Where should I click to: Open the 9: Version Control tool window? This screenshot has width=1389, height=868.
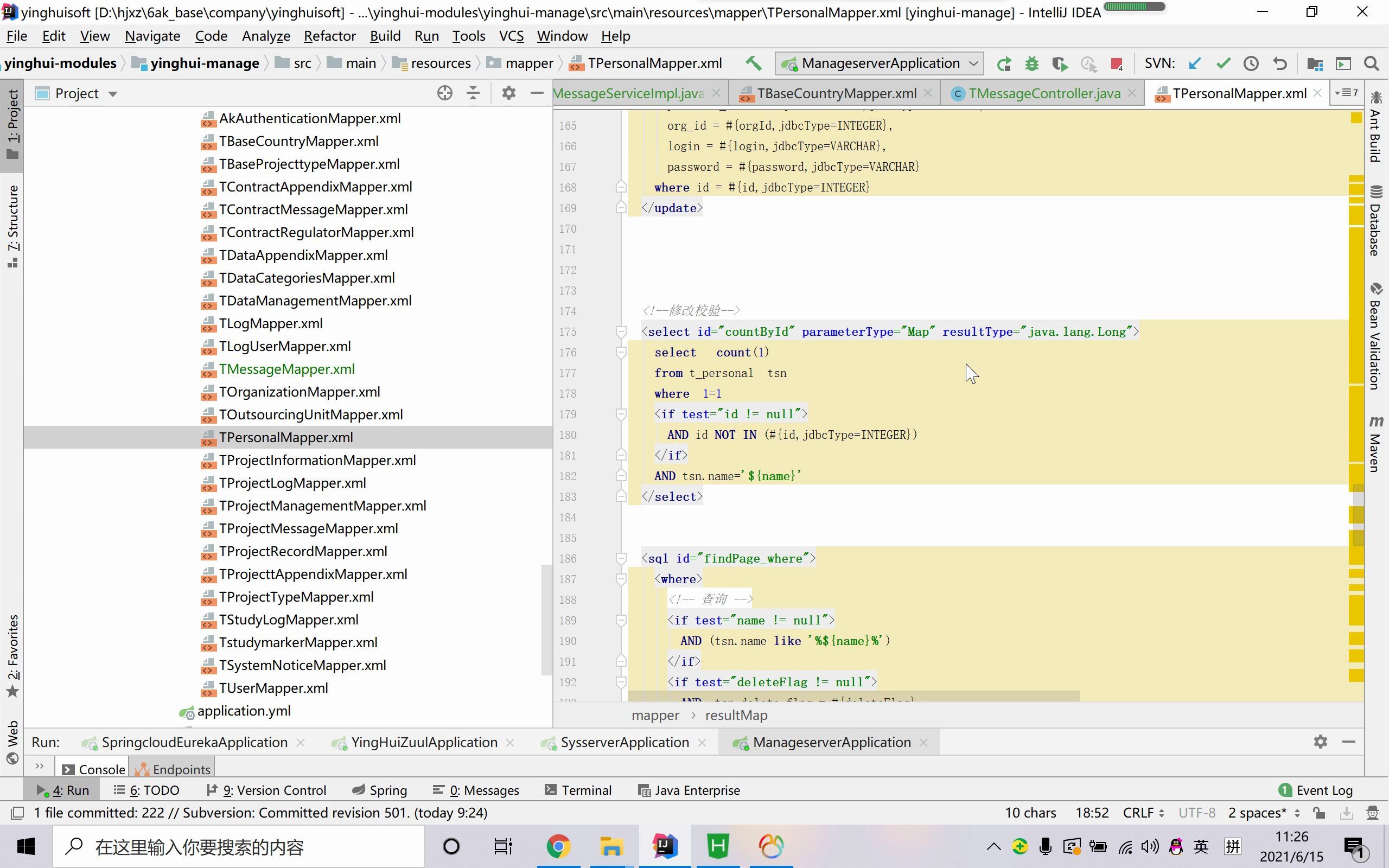click(266, 790)
